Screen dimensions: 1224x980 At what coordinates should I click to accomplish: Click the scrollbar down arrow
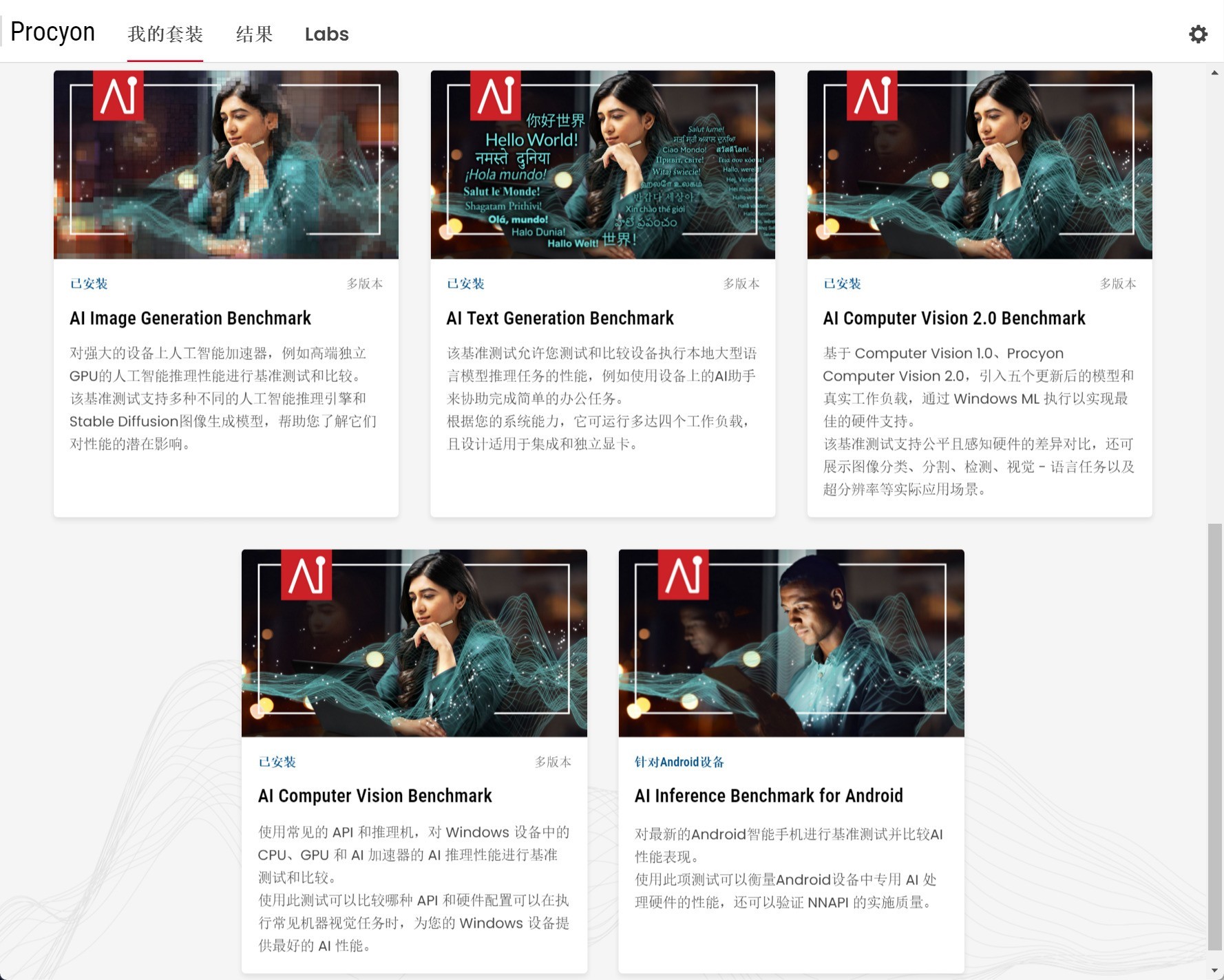point(1215,971)
